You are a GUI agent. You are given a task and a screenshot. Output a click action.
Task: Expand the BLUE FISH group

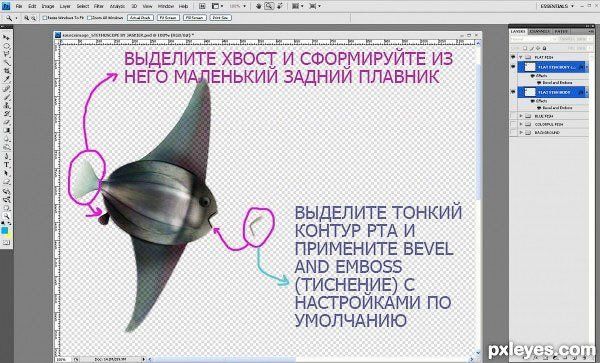coord(521,116)
